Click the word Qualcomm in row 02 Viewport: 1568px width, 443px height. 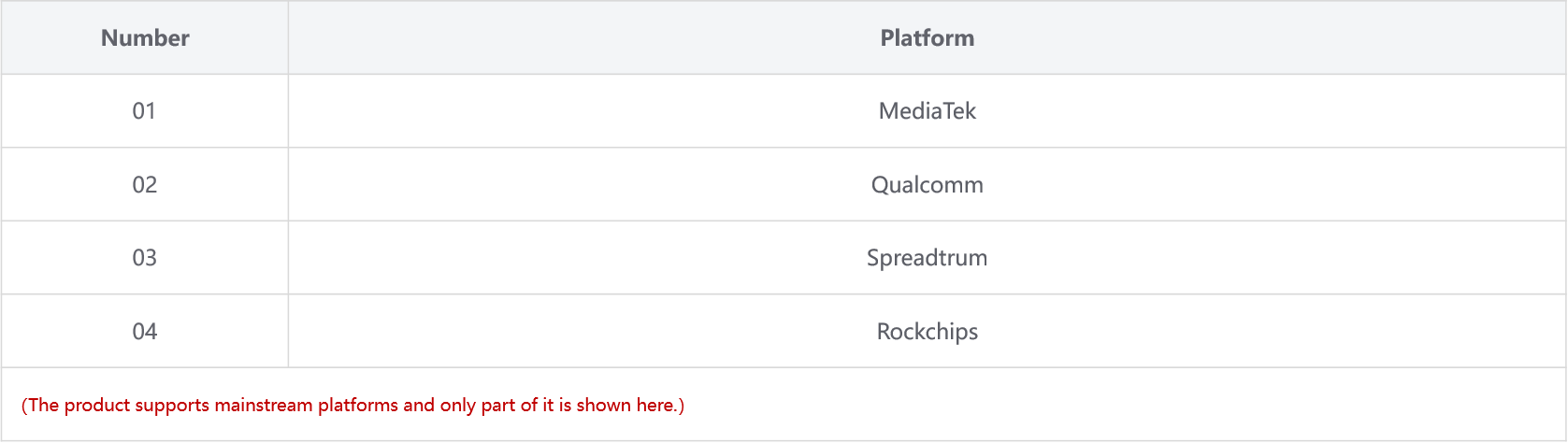[x=927, y=185]
